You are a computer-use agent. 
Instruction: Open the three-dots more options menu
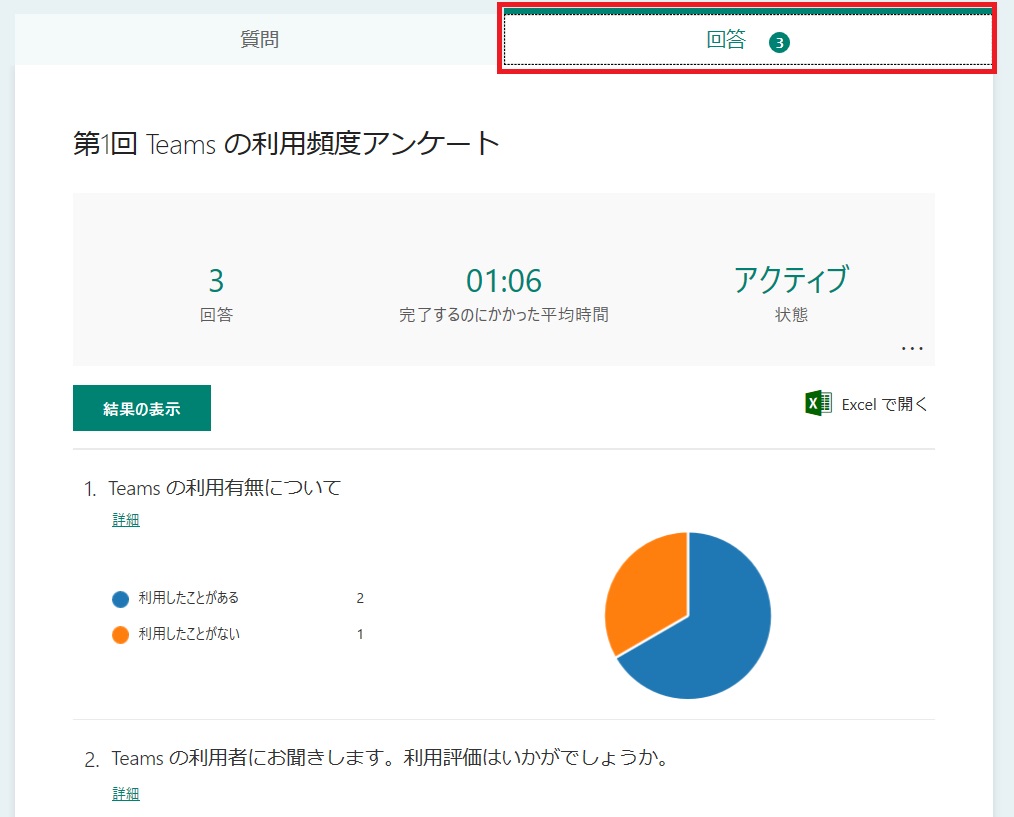click(912, 349)
